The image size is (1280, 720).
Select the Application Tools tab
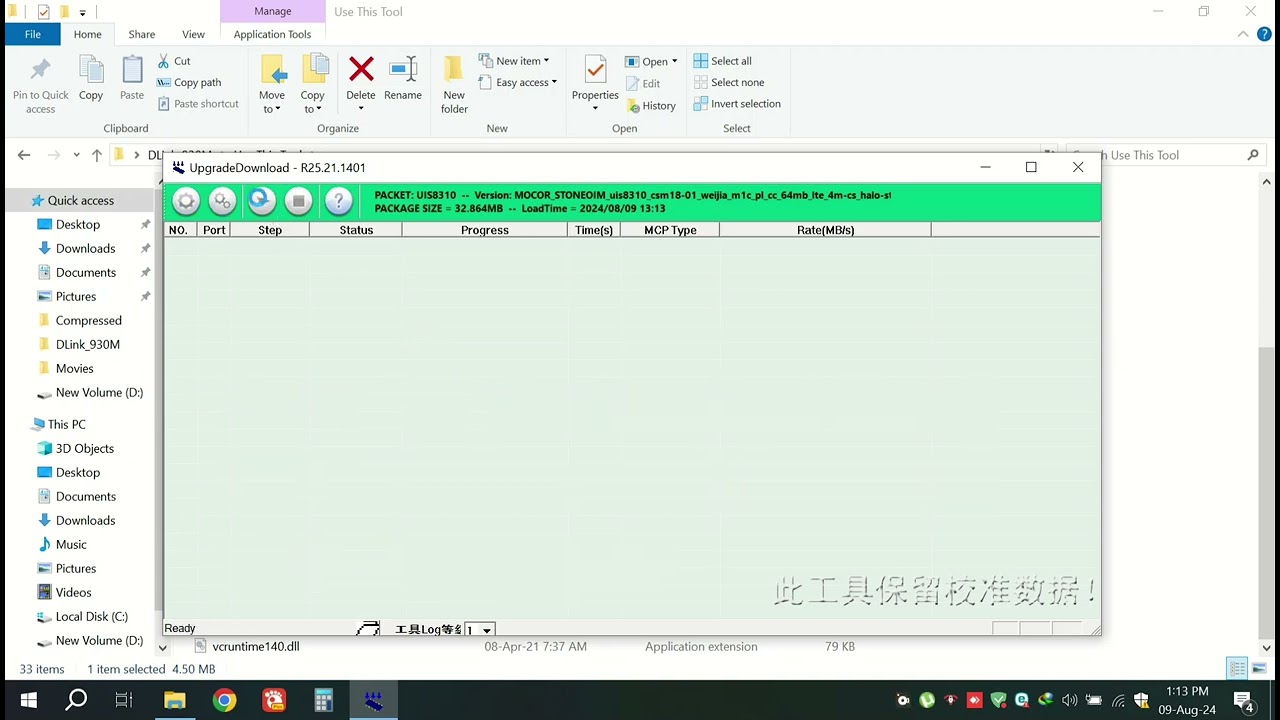tap(272, 34)
